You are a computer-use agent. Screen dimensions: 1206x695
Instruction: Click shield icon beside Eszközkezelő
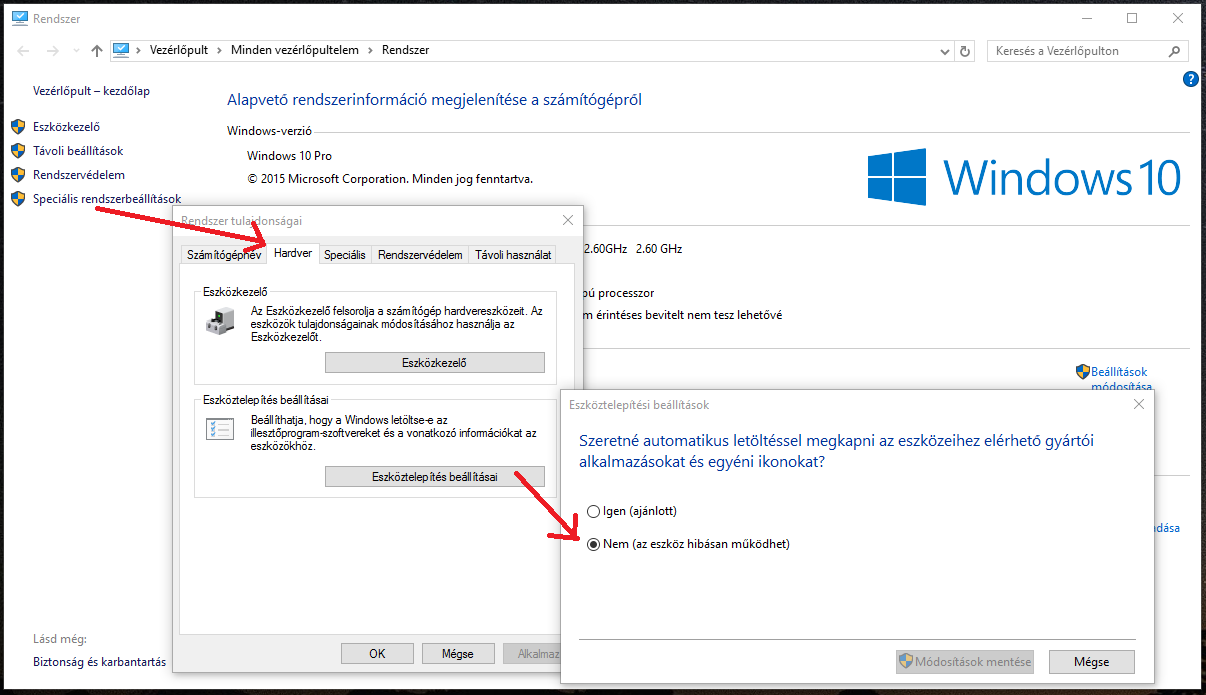pos(17,127)
